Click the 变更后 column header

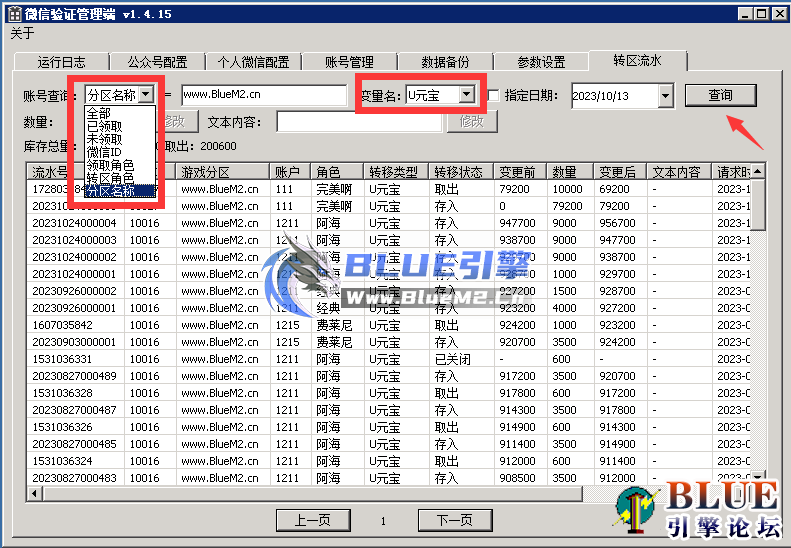pos(620,172)
